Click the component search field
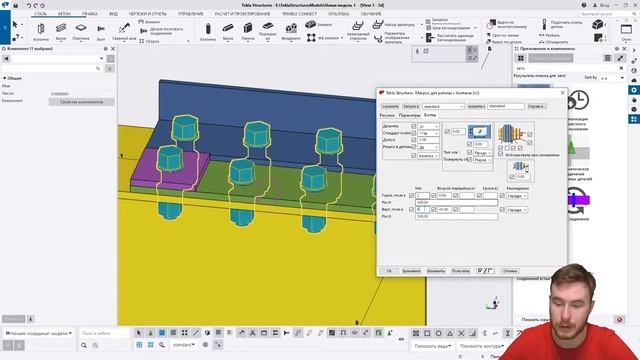Screen dimensions: 640x360 (x=567, y=68)
